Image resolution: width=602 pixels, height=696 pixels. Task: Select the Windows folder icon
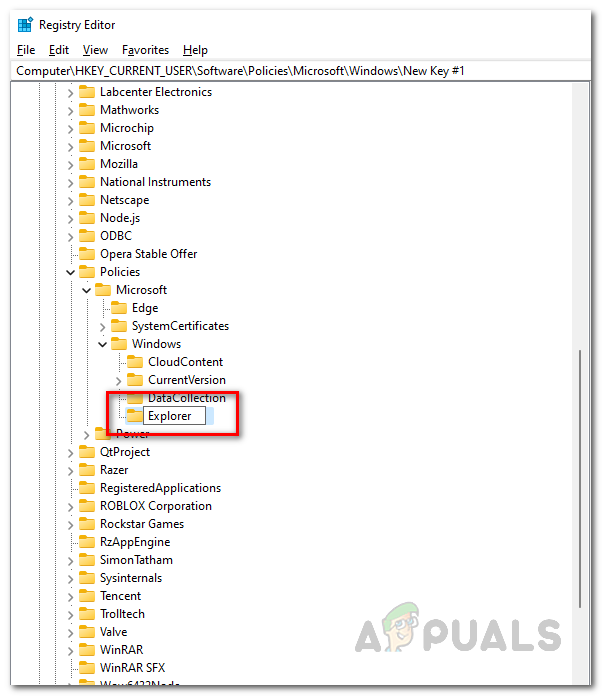[x=119, y=344]
